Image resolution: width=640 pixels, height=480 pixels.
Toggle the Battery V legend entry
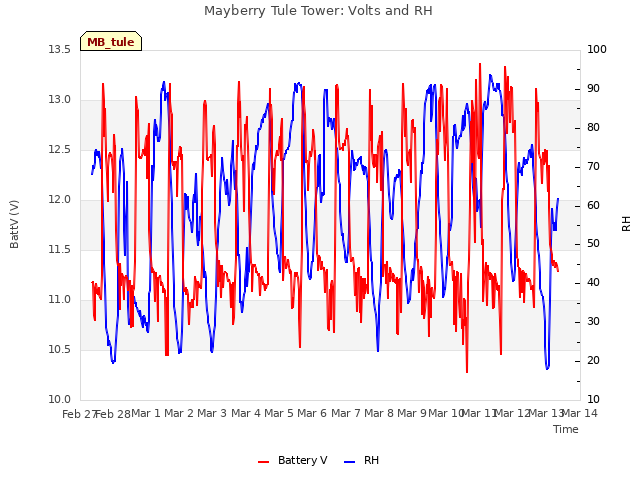click(x=293, y=460)
